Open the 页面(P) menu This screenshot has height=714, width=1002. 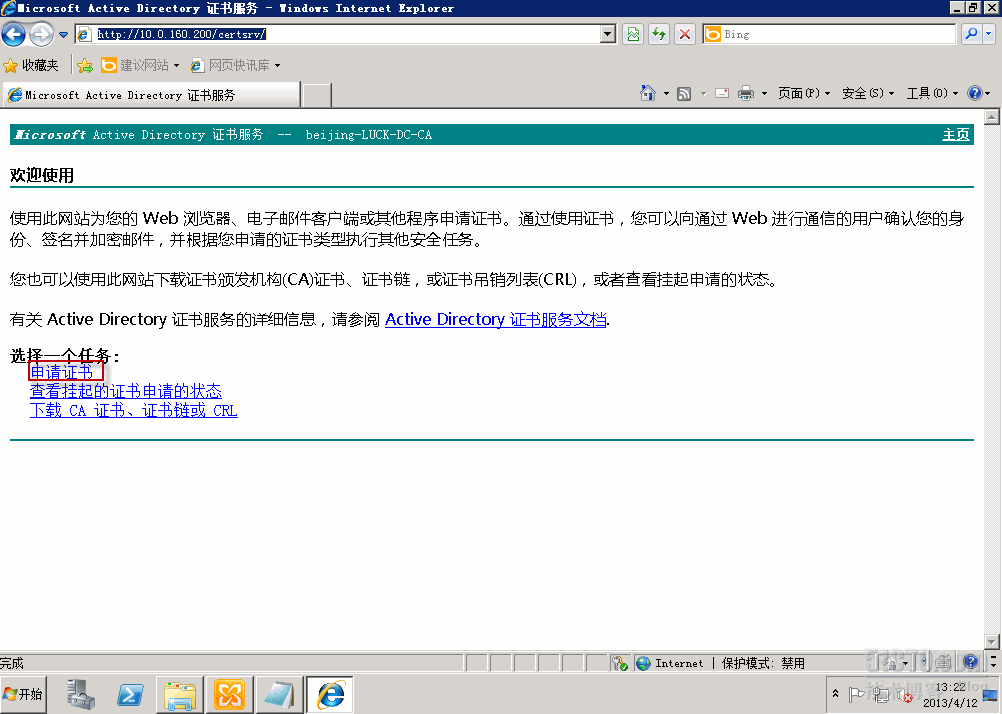pos(804,93)
